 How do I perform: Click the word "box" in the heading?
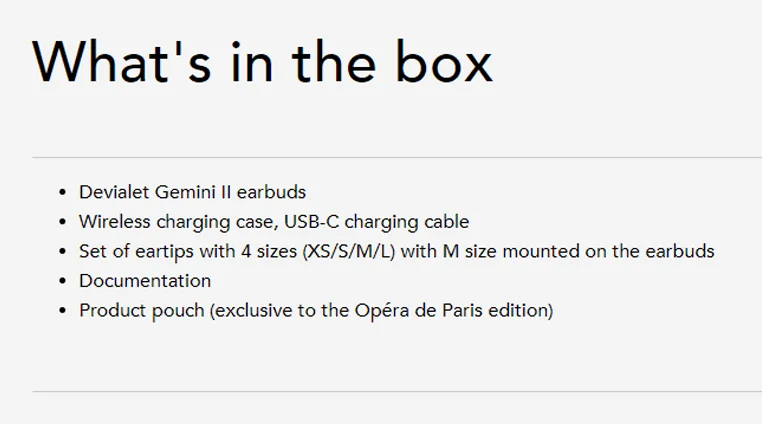point(444,63)
